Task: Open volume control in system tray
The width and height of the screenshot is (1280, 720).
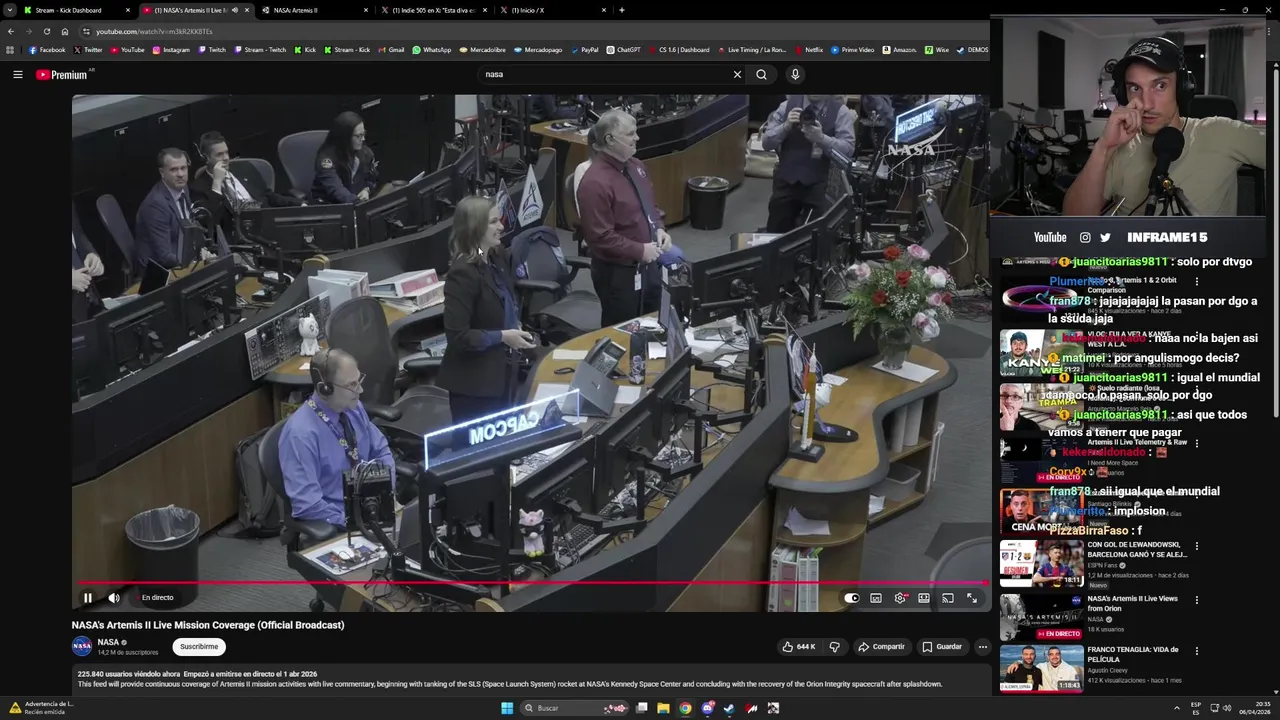Action: click(1228, 708)
